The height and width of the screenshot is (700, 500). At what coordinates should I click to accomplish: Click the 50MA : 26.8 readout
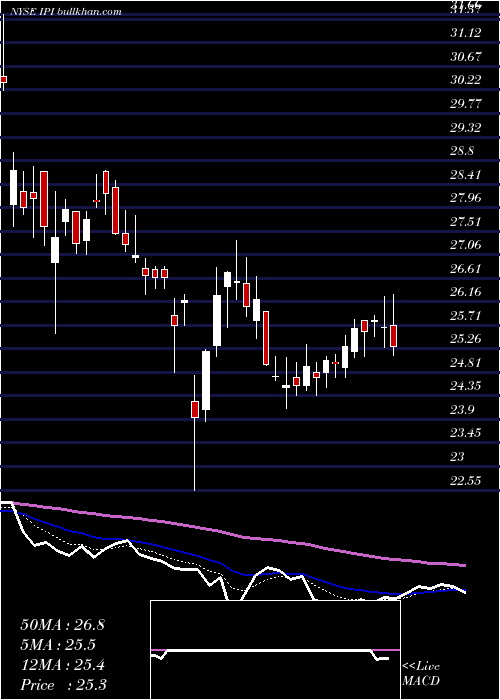click(62, 625)
